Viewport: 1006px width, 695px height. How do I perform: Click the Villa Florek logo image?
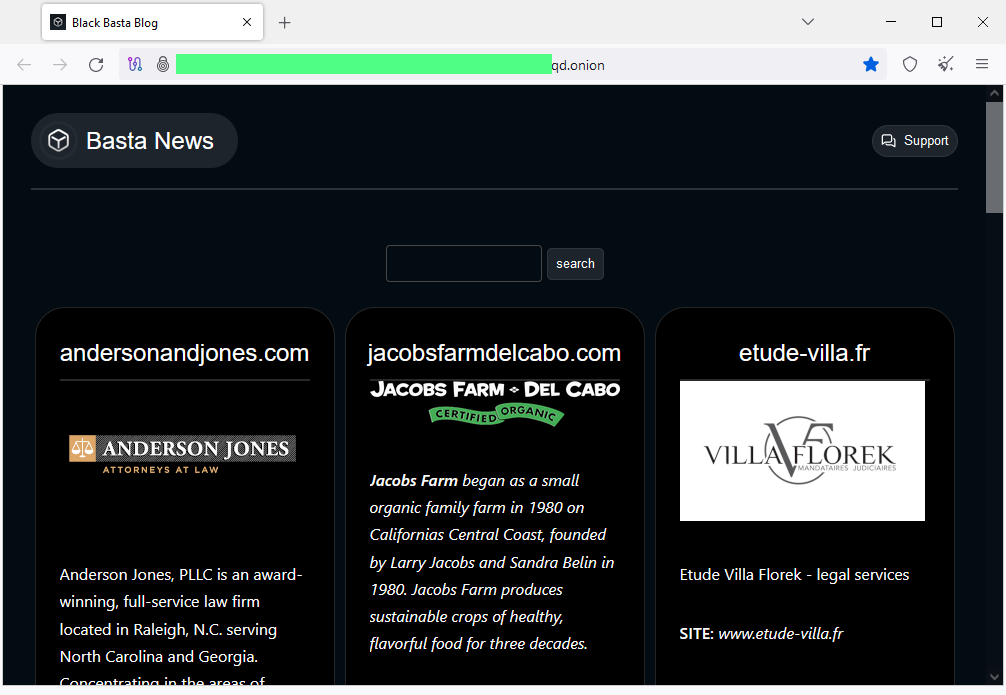click(x=802, y=451)
